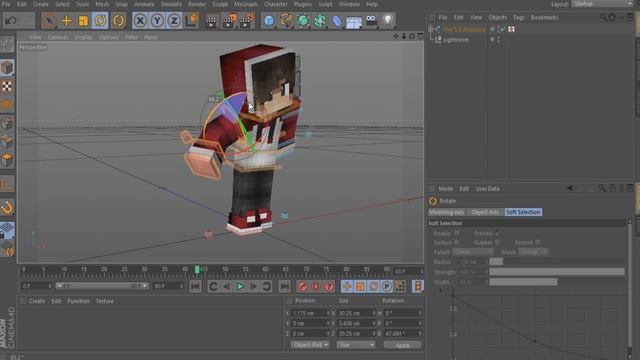The image size is (640, 360).
Task: Add a Camera object
Action: point(371,20)
